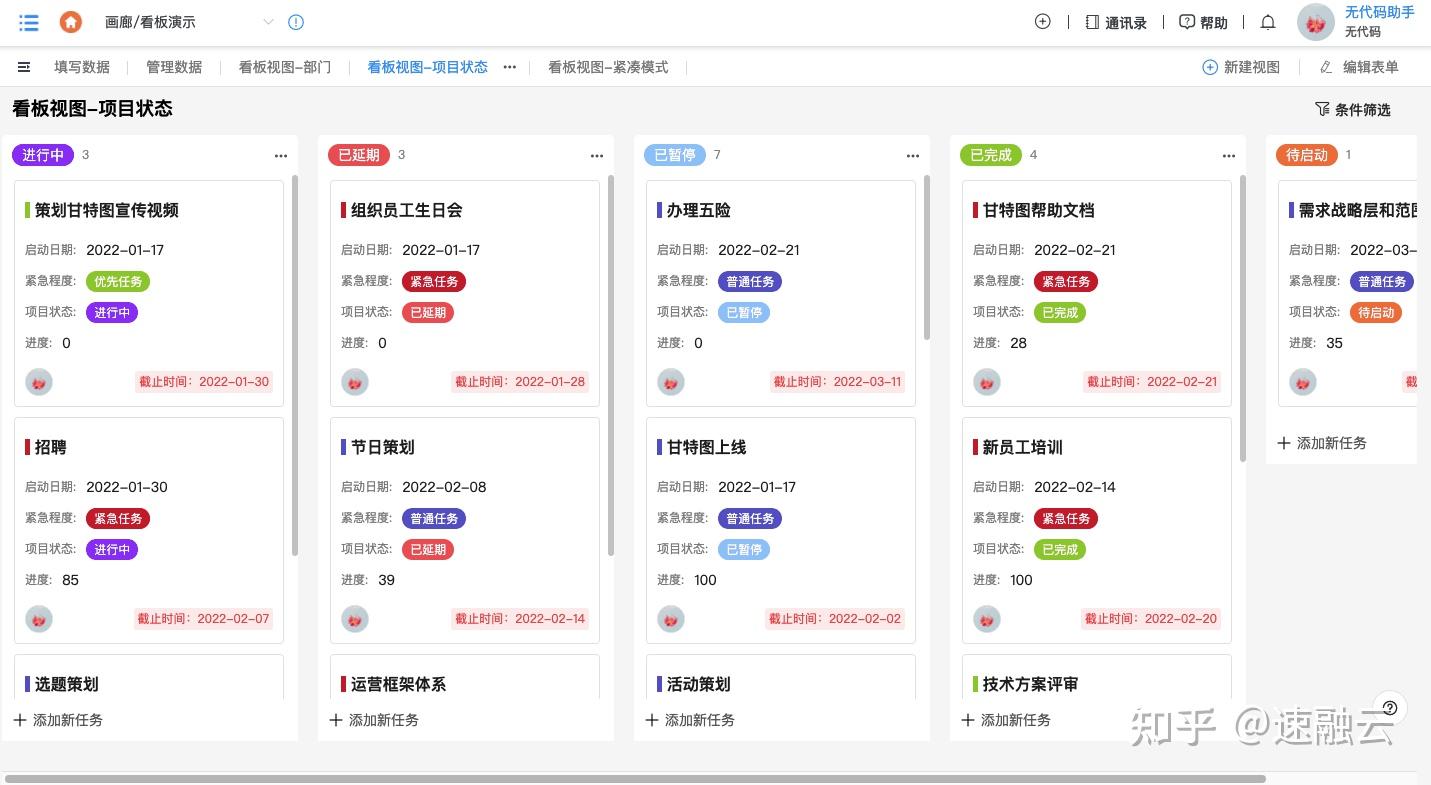This screenshot has height=785, width=1431.
Task: Click avatar on 策划甘特图宣传视频 card
Action: point(39,382)
